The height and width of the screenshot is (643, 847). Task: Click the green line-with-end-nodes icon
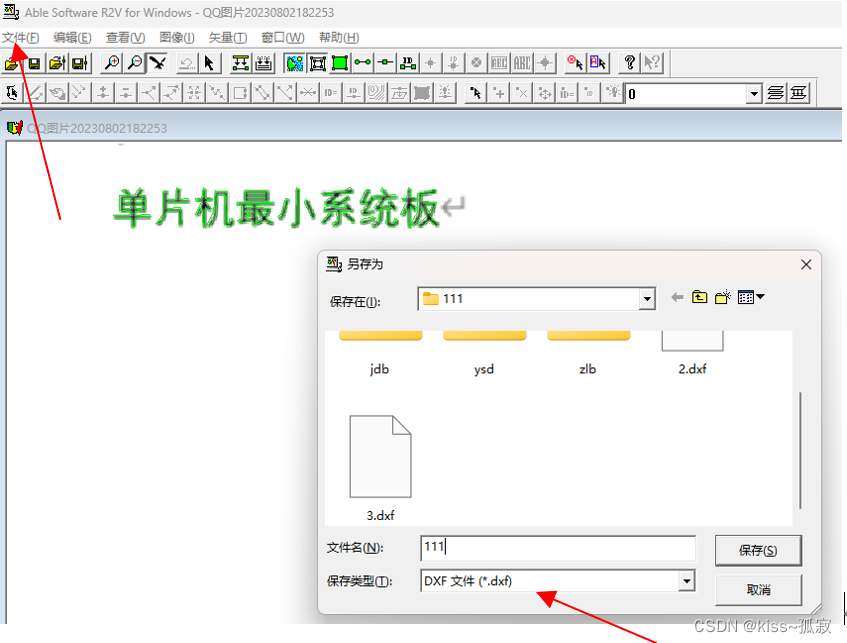click(x=362, y=63)
